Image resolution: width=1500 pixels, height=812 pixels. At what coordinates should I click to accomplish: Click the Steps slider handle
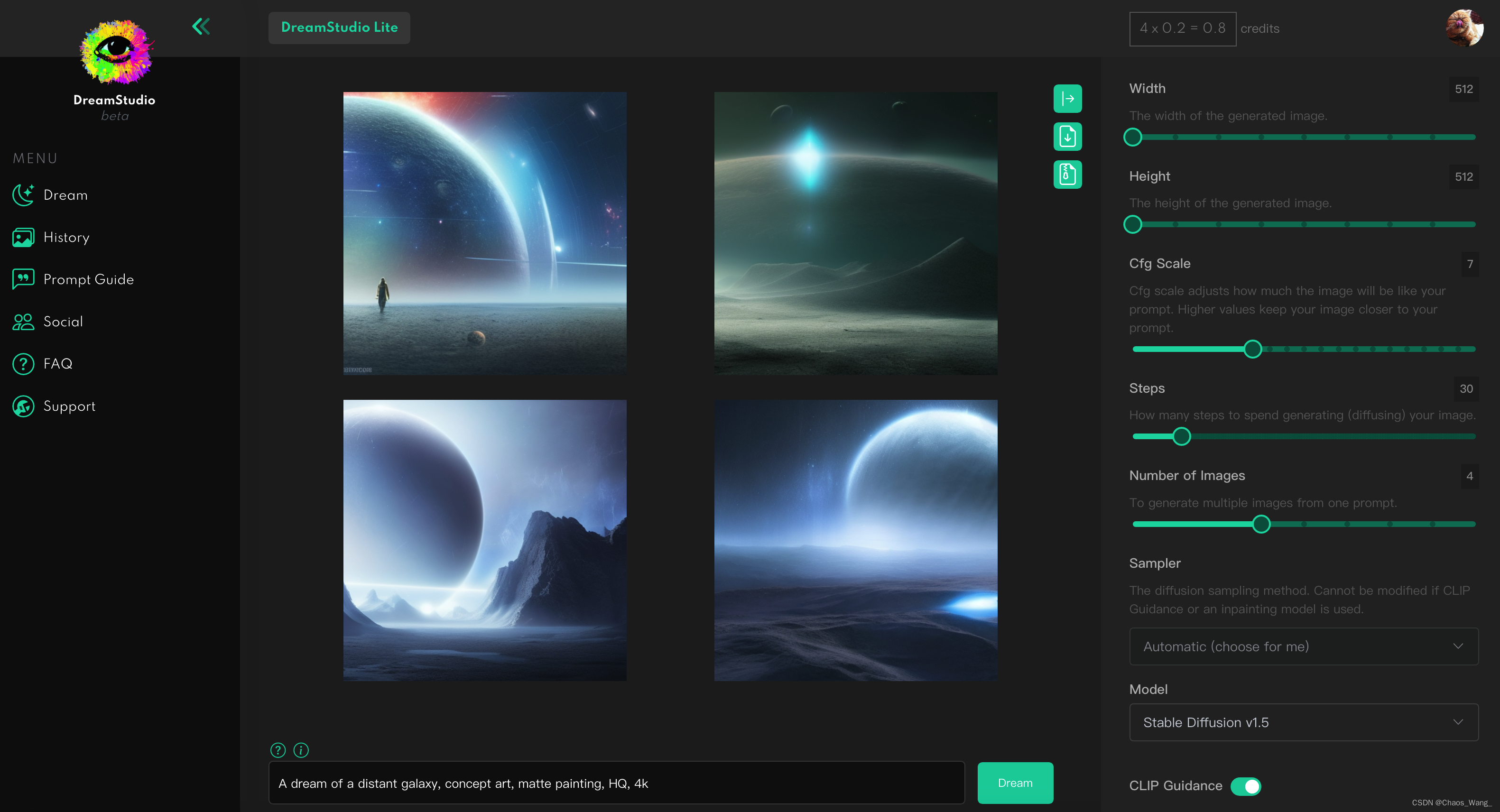tap(1182, 436)
